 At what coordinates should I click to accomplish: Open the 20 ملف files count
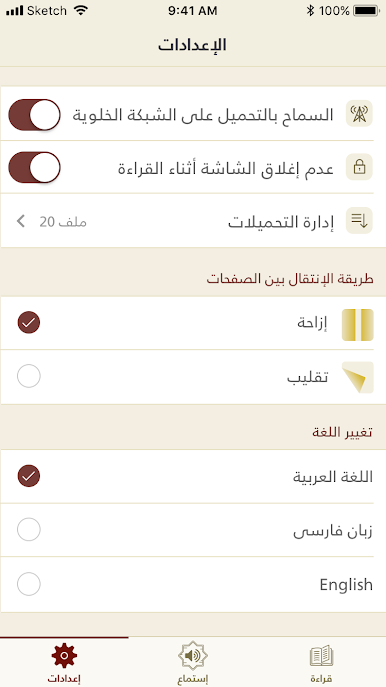click(x=63, y=222)
